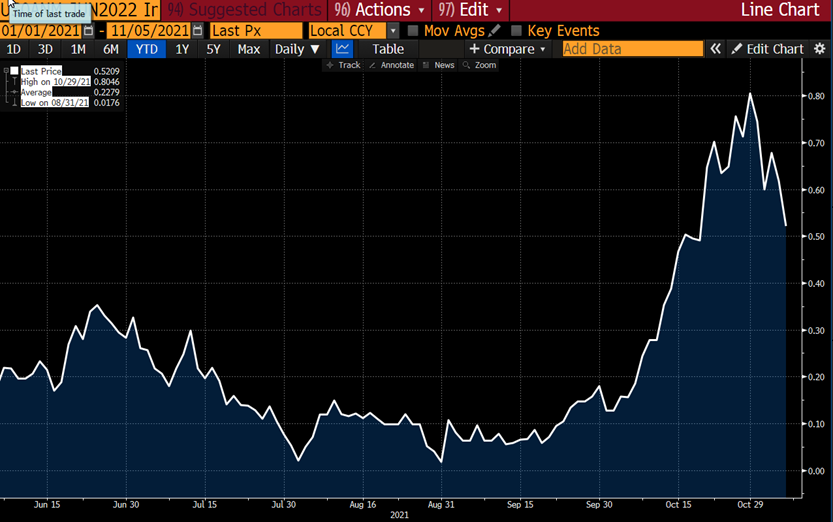Screen dimensions: 833x522
Task: Expand the Local CCY dropdown
Action: point(392,31)
